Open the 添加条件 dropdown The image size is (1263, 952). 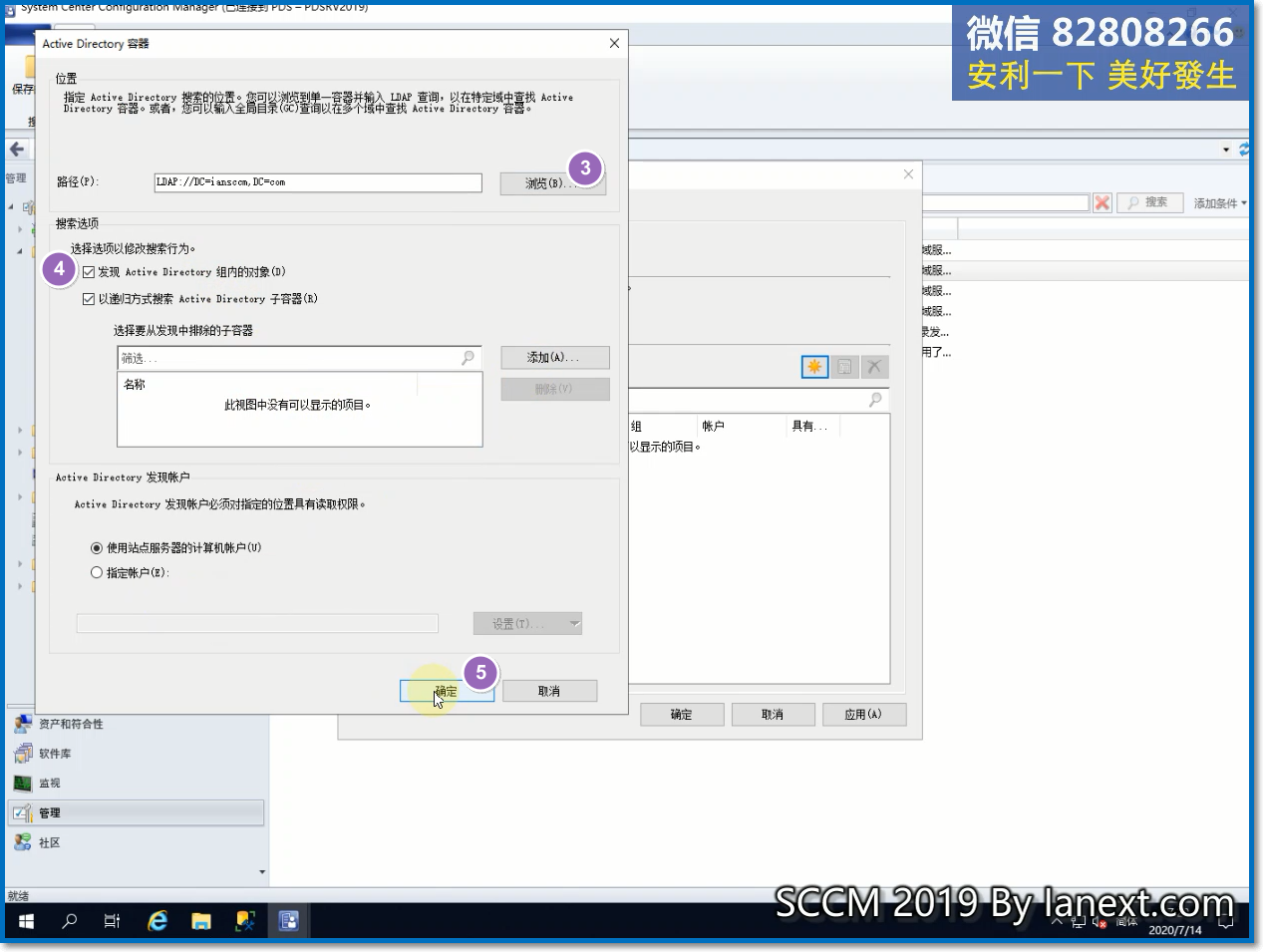point(1219,203)
